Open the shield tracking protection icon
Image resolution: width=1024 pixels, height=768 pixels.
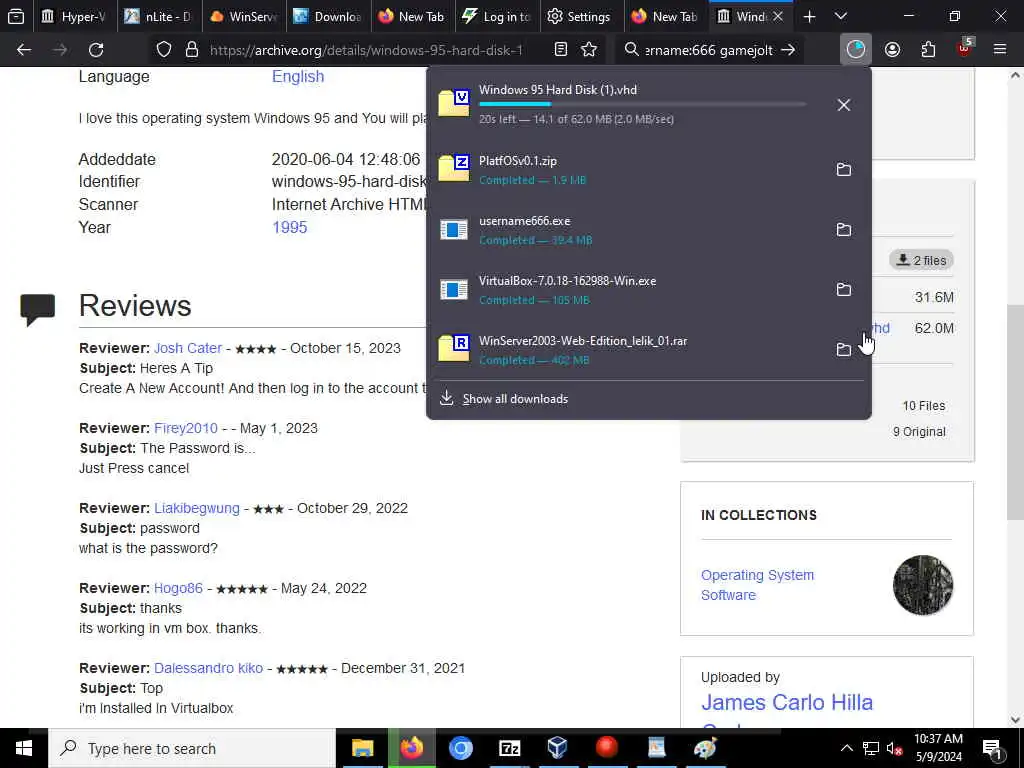(164, 50)
